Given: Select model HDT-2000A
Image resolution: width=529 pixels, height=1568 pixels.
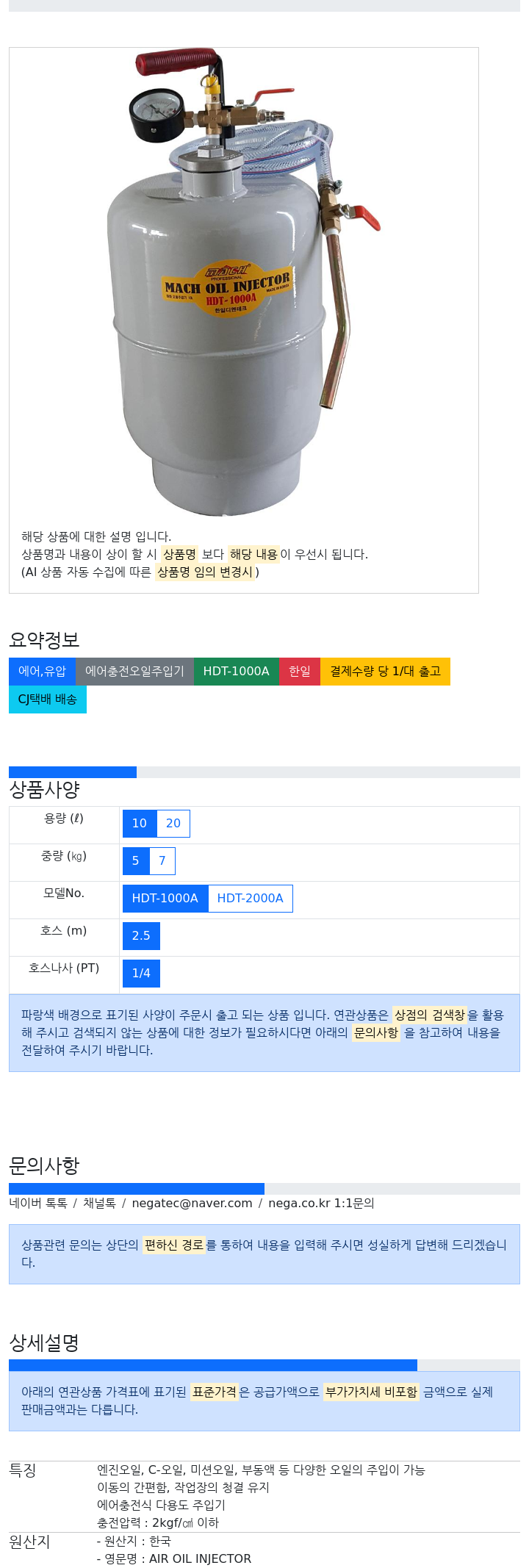Looking at the screenshot, I should [251, 899].
